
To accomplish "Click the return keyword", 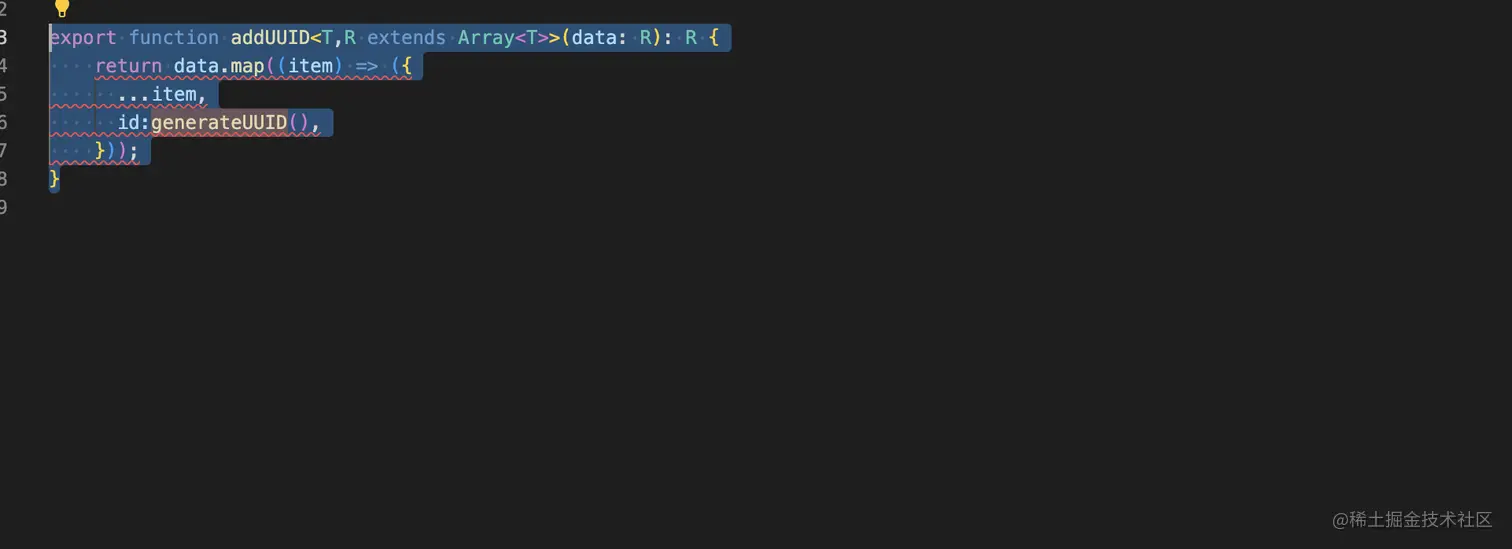I will [129, 66].
